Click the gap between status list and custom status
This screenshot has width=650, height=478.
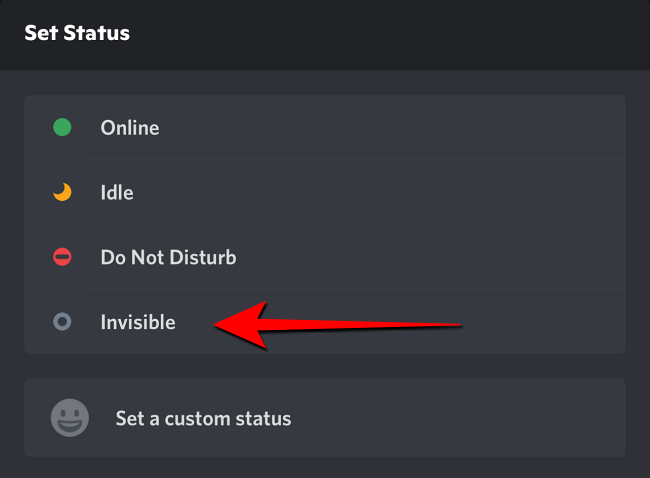[x=325, y=366]
